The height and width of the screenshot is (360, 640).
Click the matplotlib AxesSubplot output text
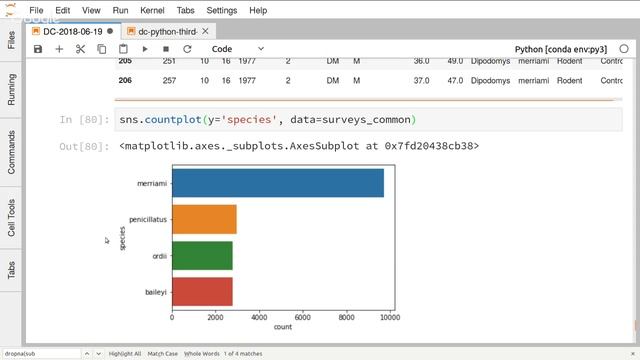pos(299,146)
